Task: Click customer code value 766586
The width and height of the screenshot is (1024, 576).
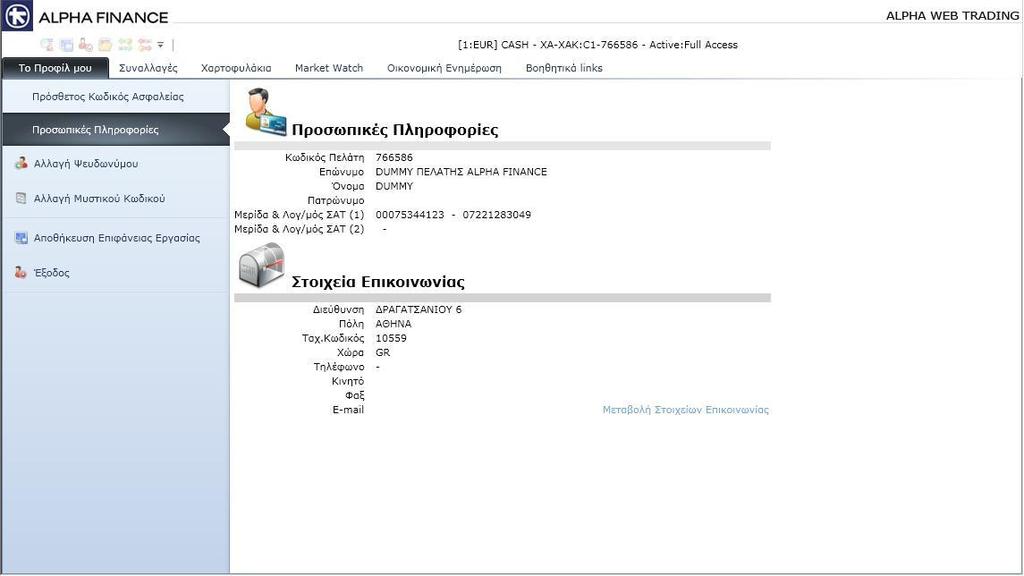Action: (394, 157)
